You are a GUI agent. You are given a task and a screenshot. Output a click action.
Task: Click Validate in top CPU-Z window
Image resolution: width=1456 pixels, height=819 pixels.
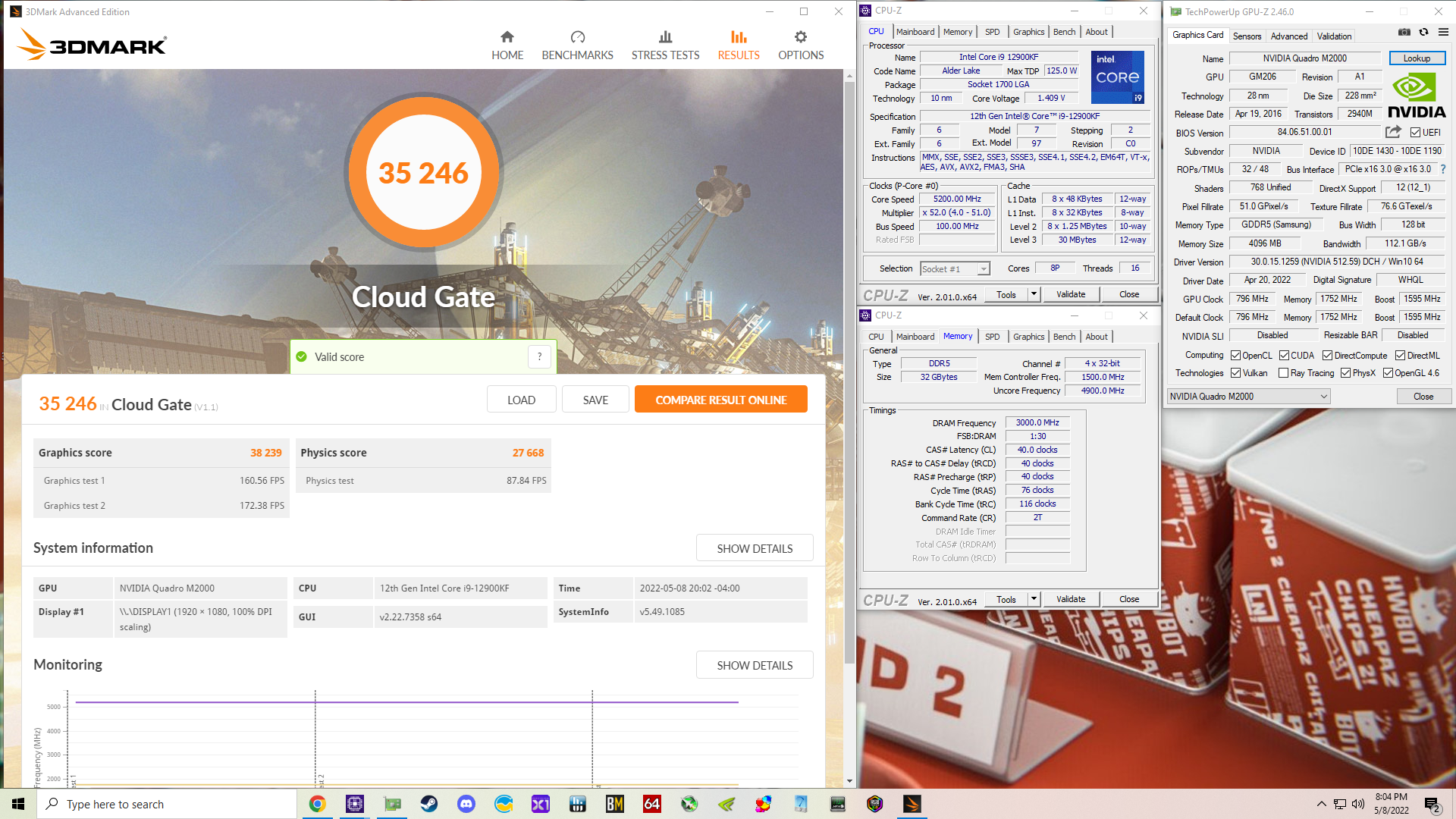pyautogui.click(x=1070, y=294)
